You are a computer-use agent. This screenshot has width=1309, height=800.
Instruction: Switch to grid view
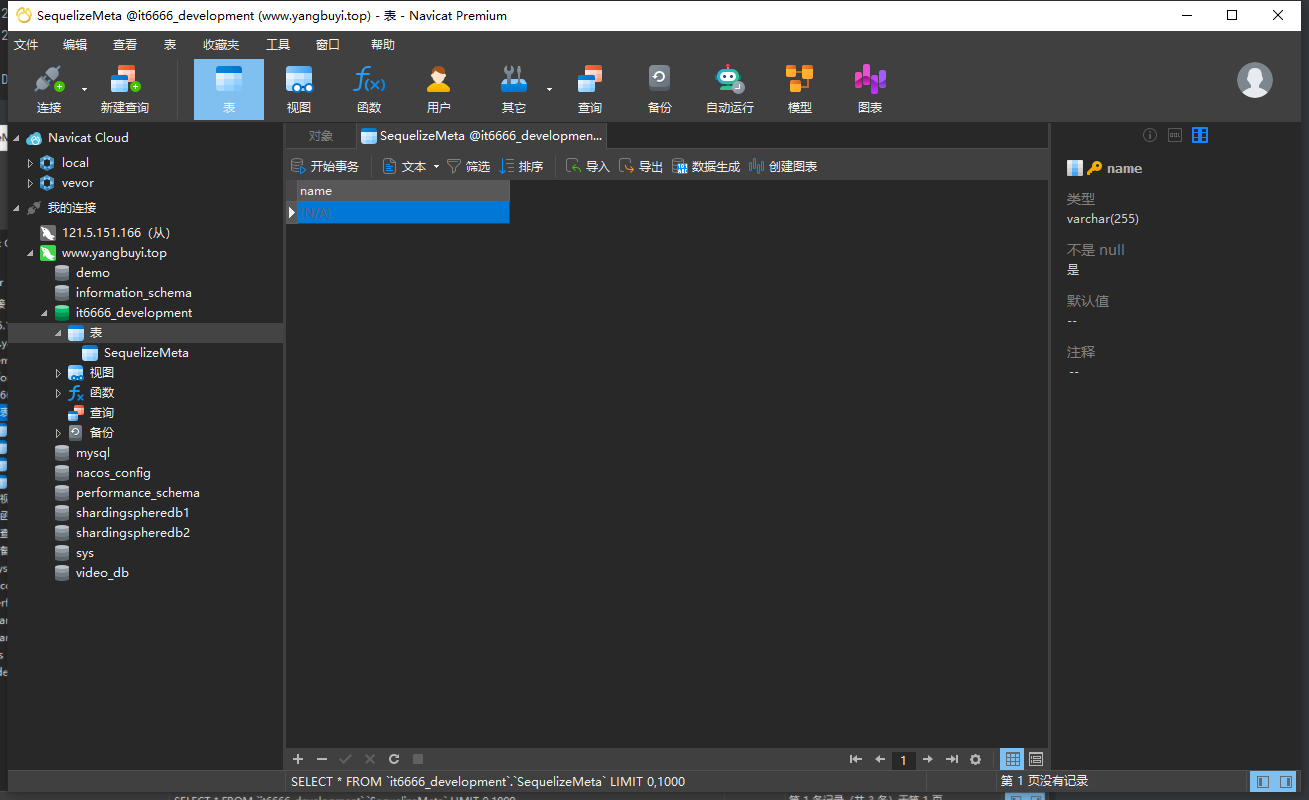pyautogui.click(x=1012, y=760)
